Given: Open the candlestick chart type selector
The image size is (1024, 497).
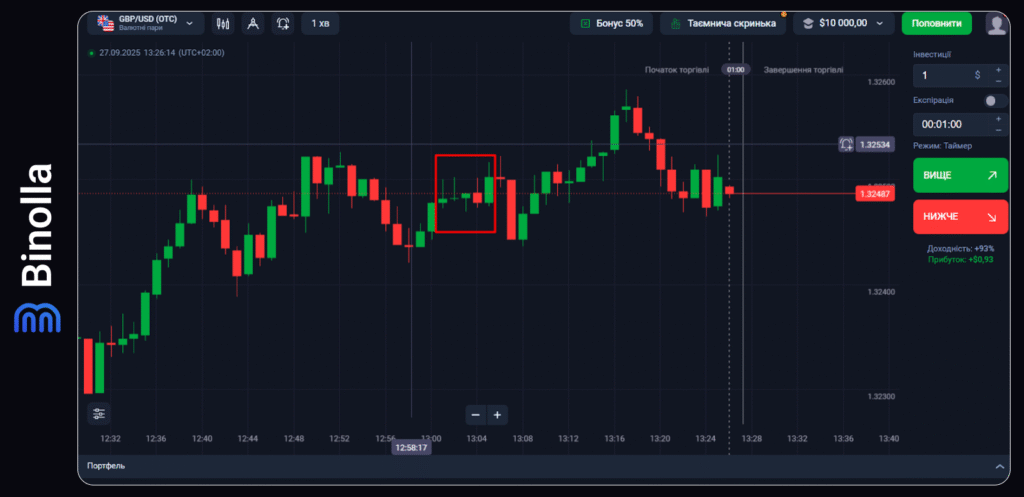Looking at the screenshot, I should coord(223,23).
